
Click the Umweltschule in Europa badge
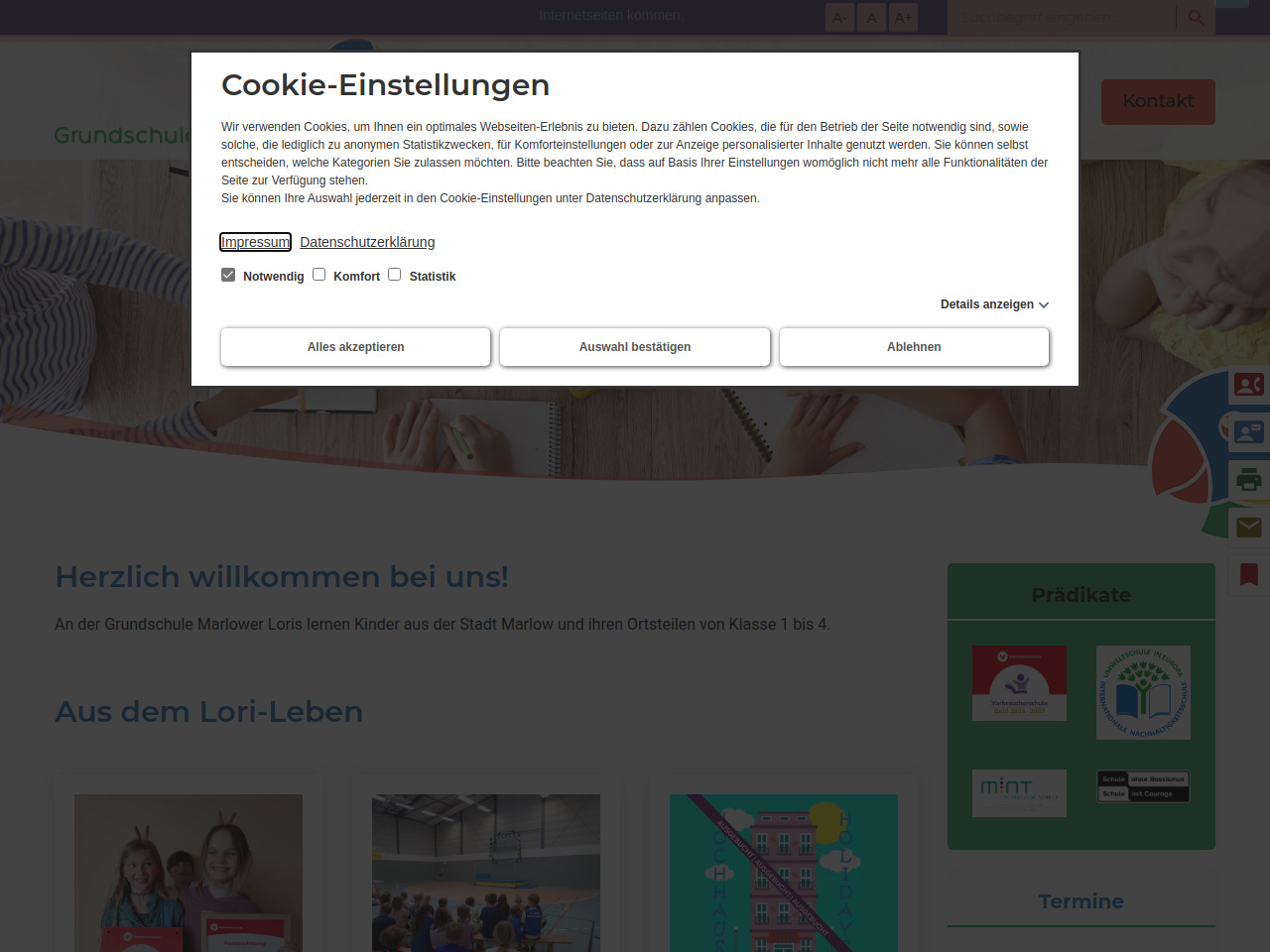coord(1143,692)
